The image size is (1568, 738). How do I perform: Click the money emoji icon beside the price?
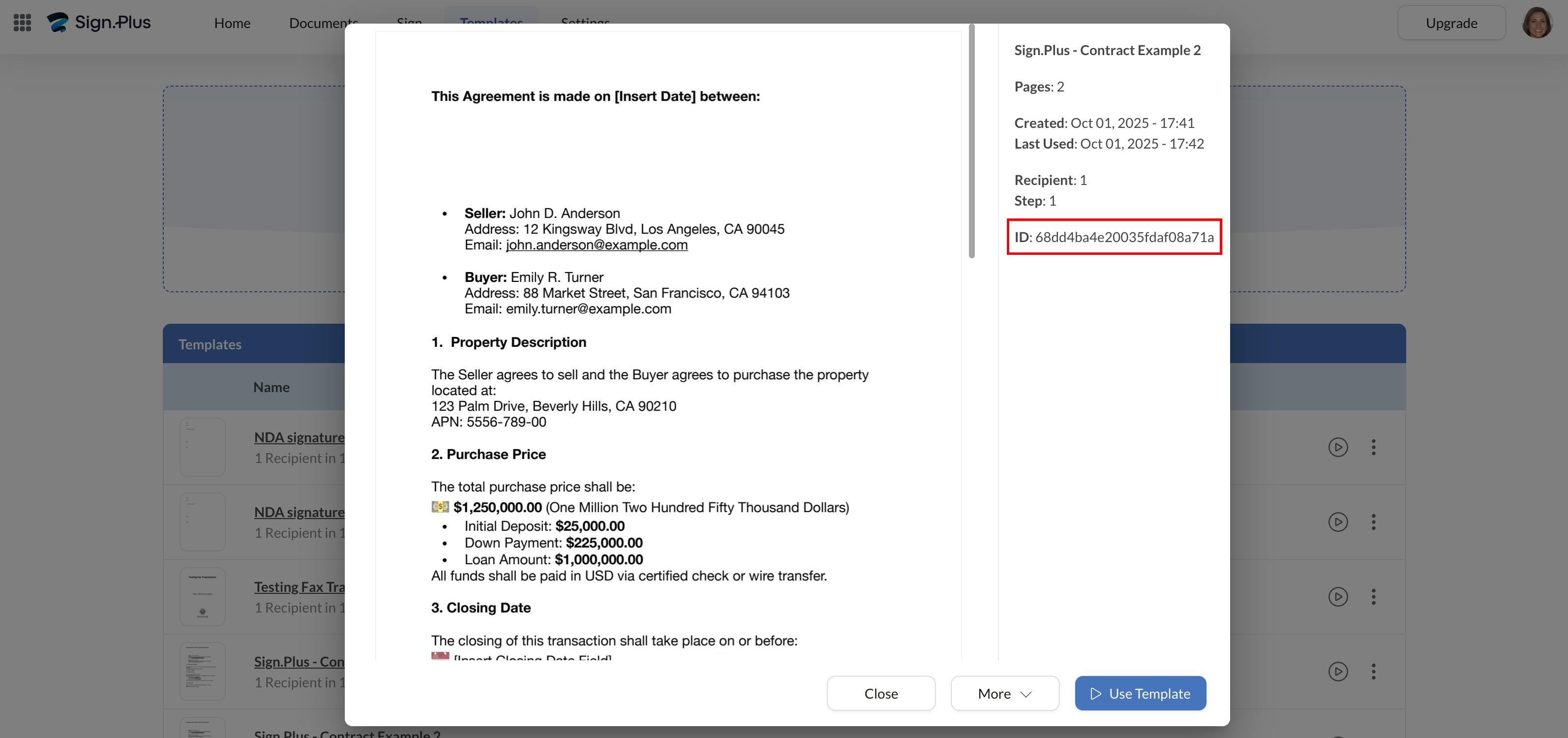click(440, 507)
